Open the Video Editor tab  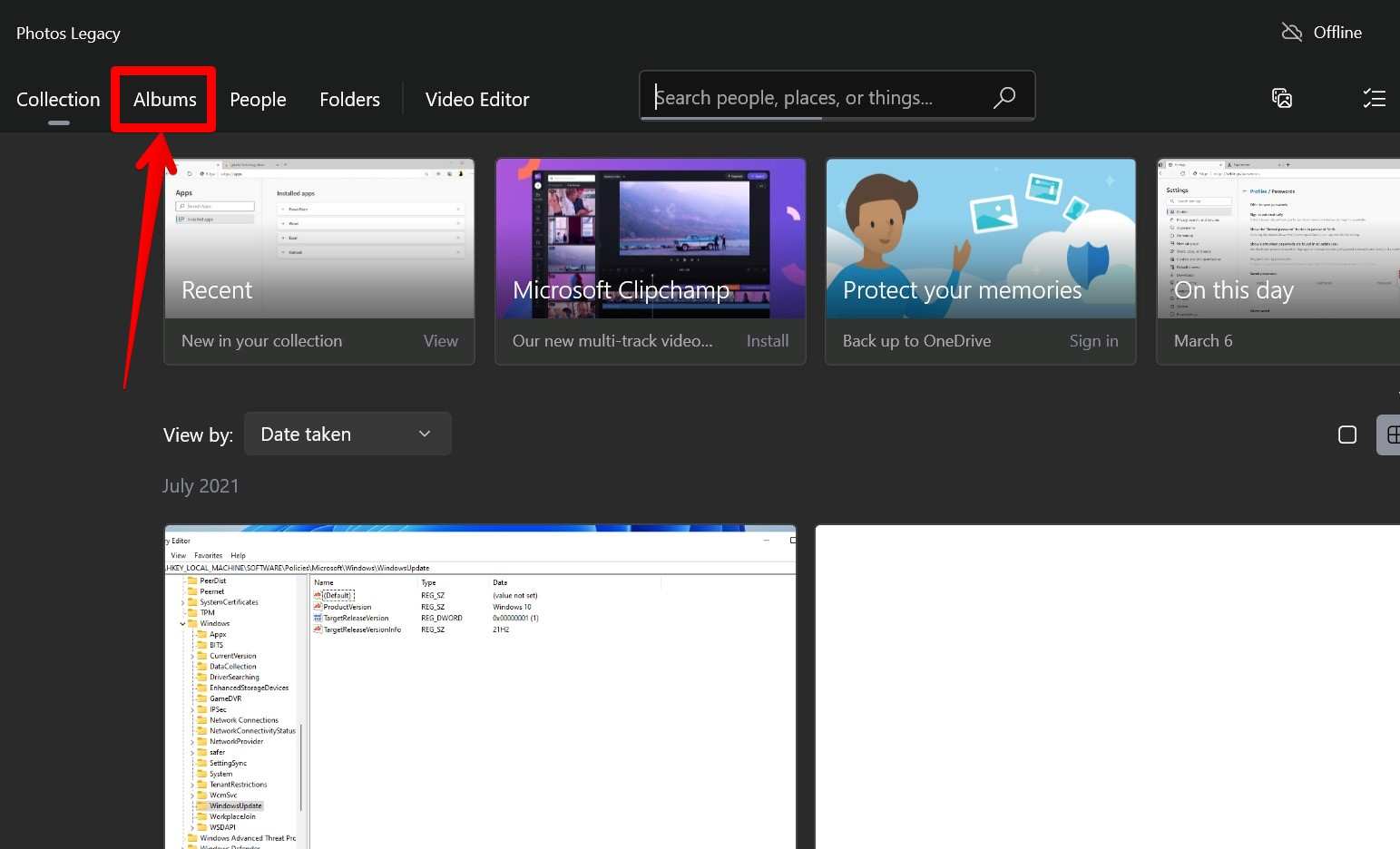point(477,100)
